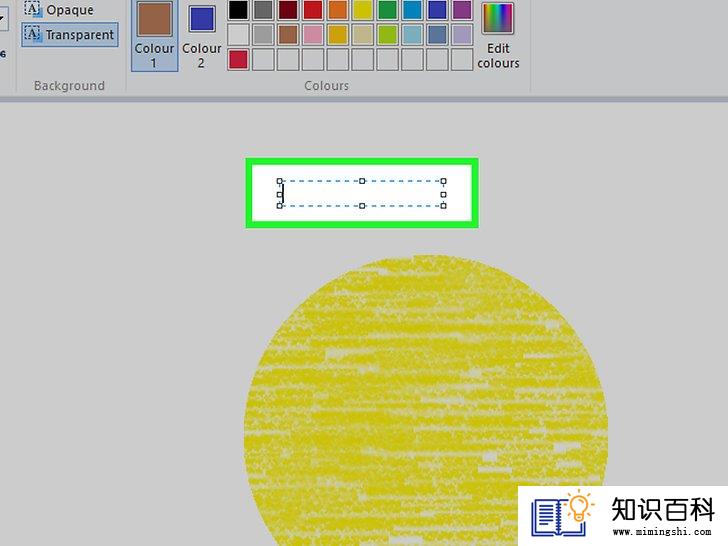Screen dimensions: 728x546
Task: Open the Edit colours dialog
Action: click(x=498, y=35)
